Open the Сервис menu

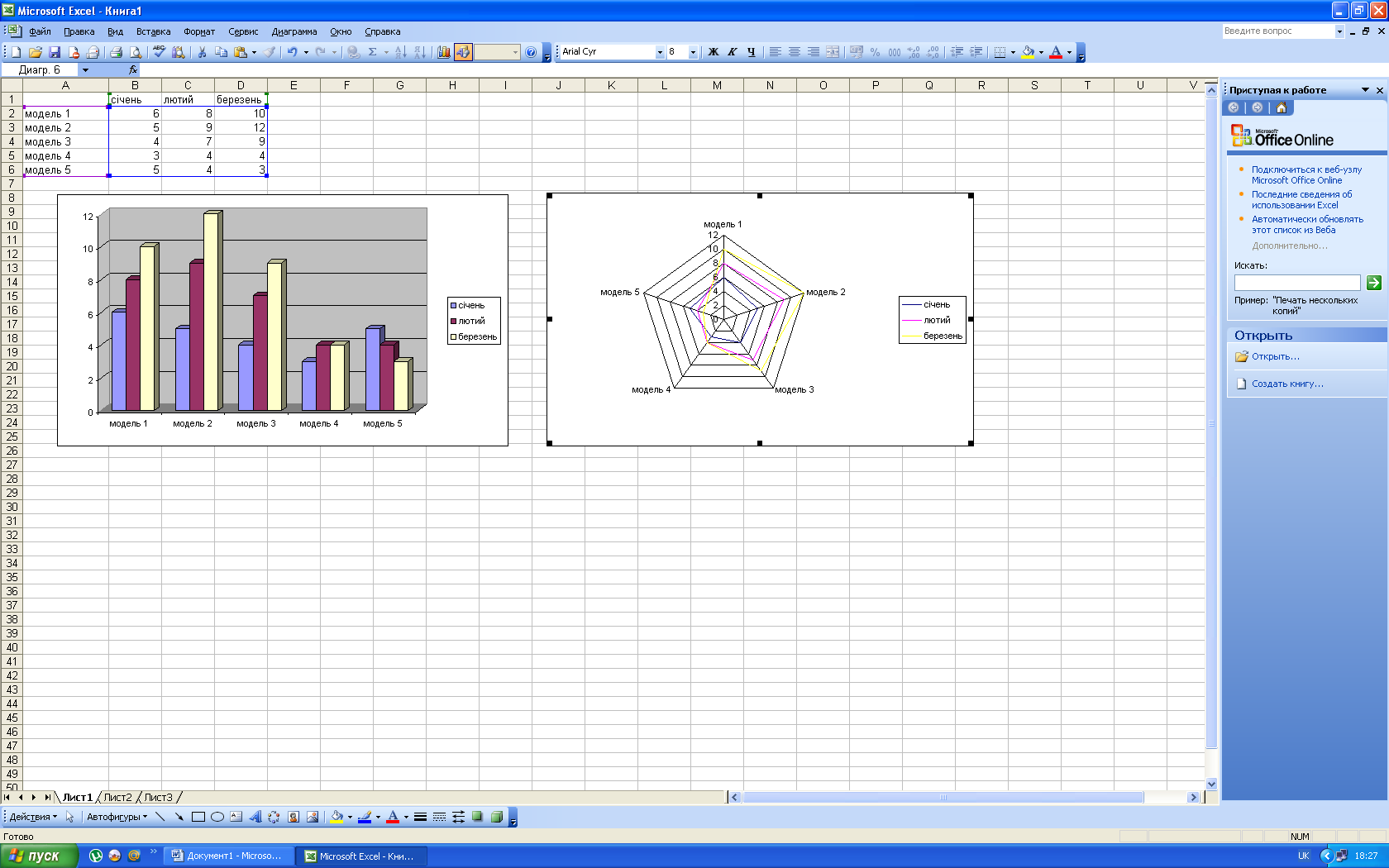[243, 31]
